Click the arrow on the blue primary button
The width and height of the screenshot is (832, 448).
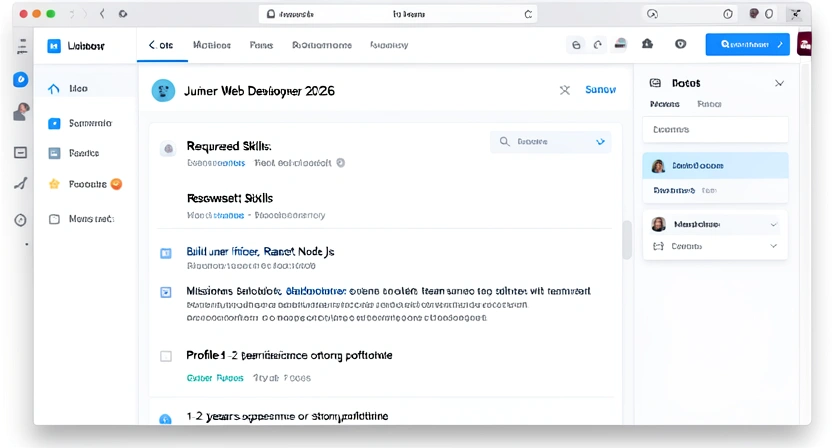coord(780,45)
